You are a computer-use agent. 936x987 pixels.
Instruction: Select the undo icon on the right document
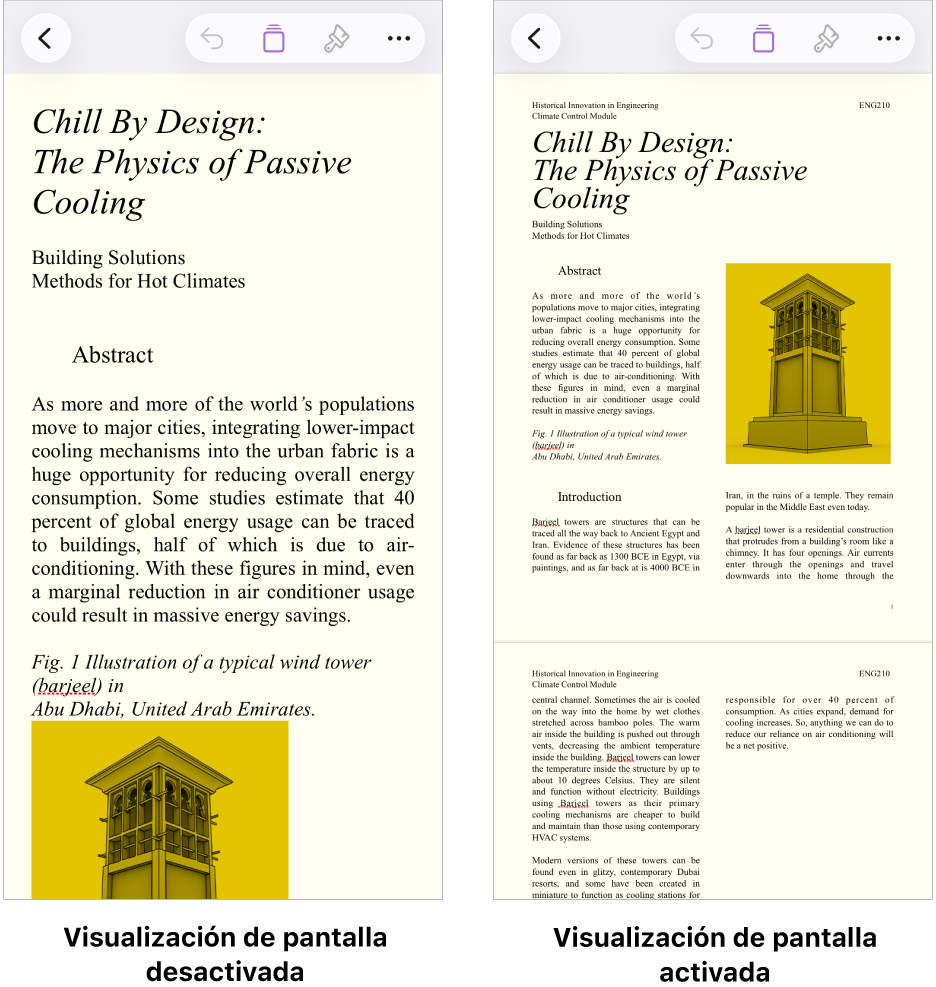[x=701, y=37]
